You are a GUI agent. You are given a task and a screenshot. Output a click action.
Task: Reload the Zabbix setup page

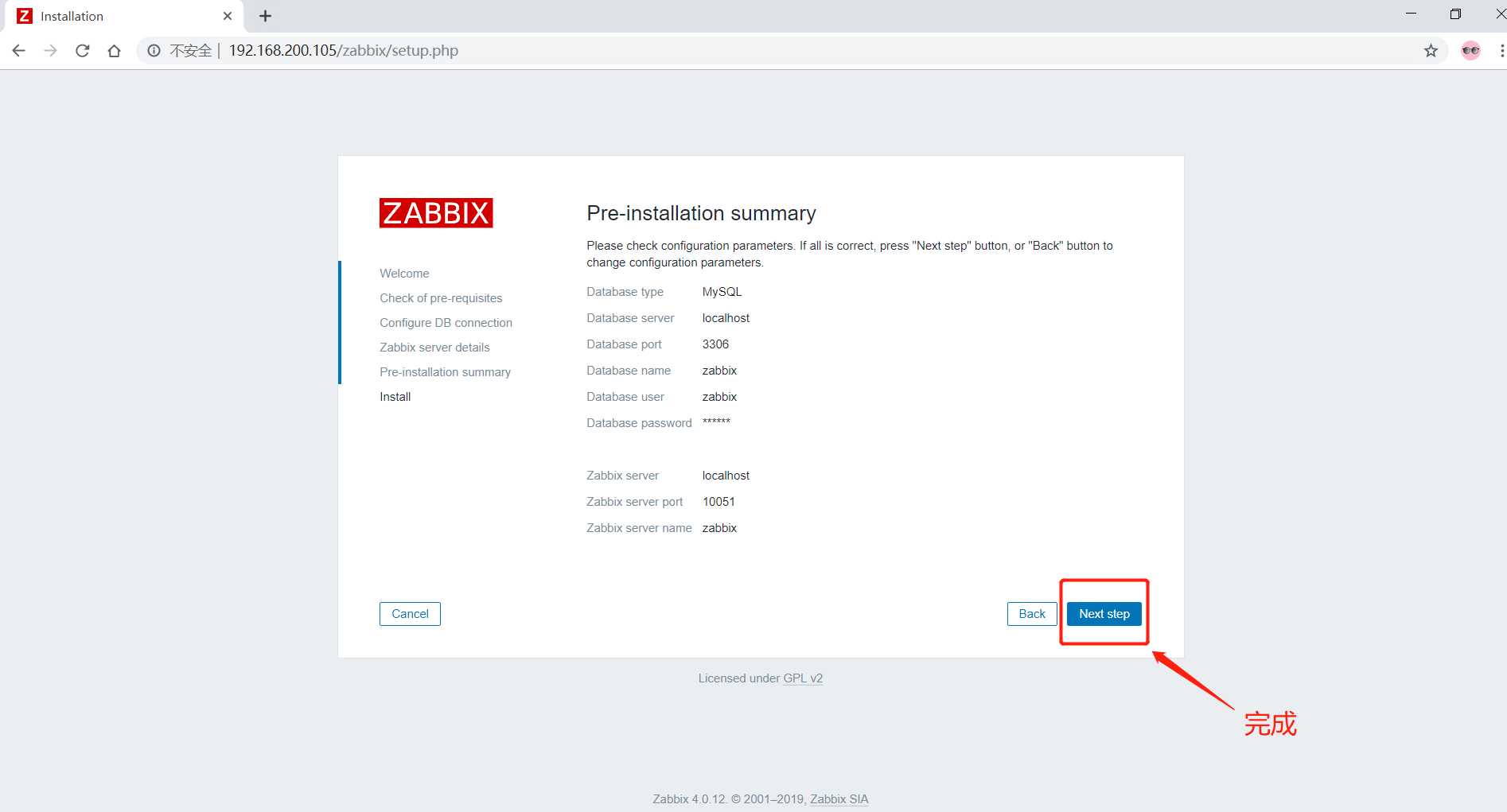pyautogui.click(x=83, y=51)
